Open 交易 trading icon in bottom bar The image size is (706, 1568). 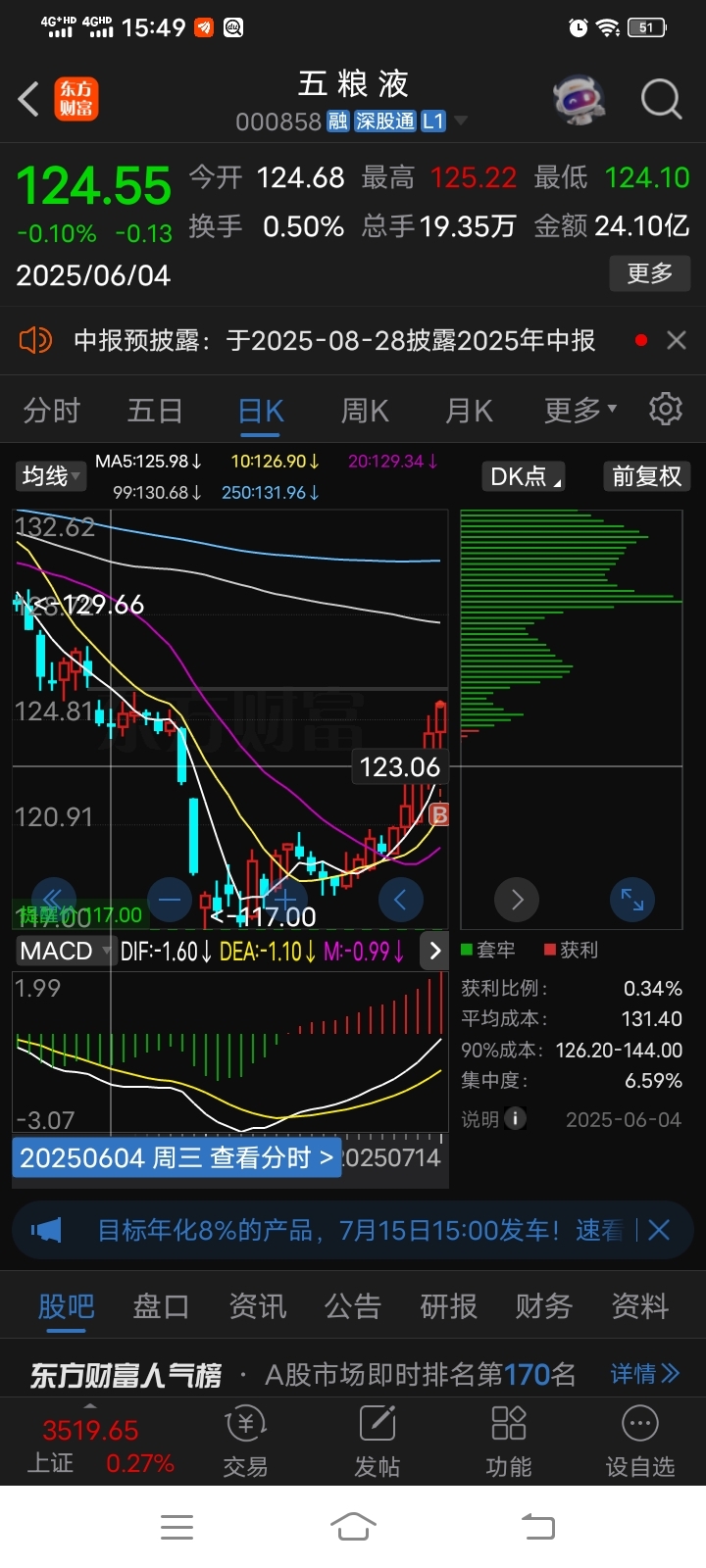tap(245, 1440)
